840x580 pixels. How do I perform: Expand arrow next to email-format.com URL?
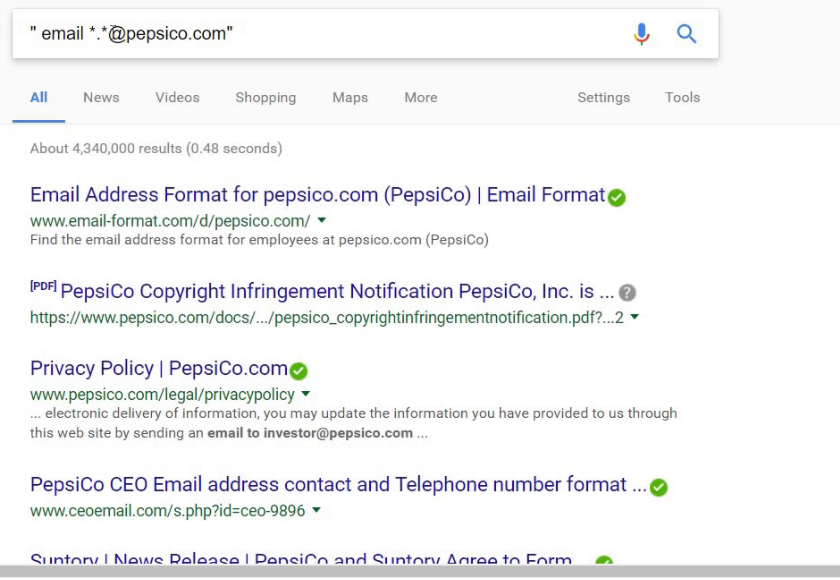point(322,221)
